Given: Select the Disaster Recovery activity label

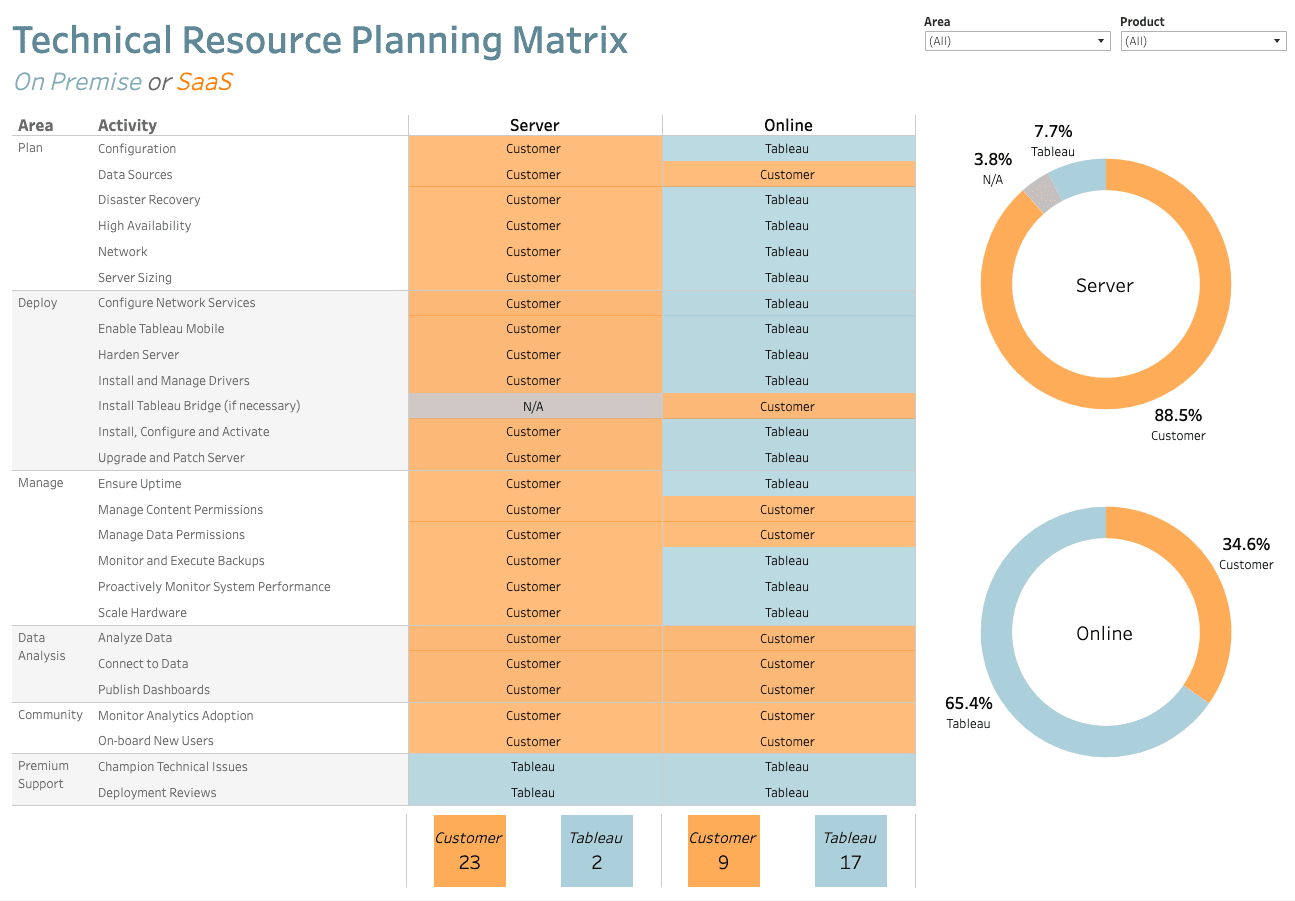Looking at the screenshot, I should (x=149, y=200).
